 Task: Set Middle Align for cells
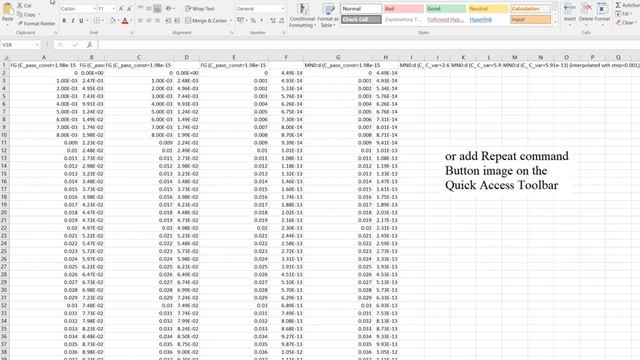[149, 9]
